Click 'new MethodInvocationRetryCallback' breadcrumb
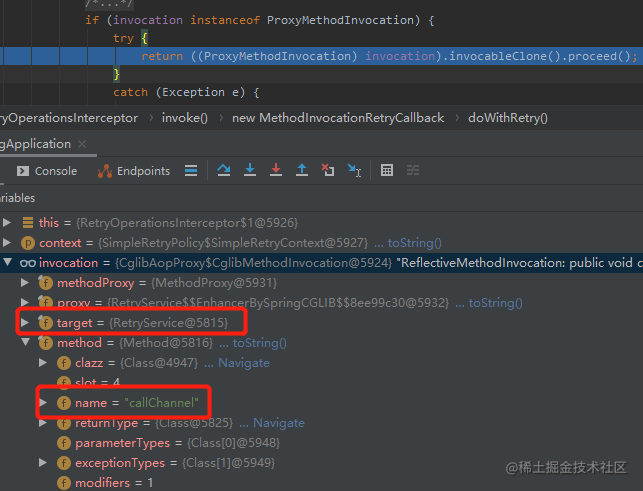The height and width of the screenshot is (491, 643). [338, 118]
